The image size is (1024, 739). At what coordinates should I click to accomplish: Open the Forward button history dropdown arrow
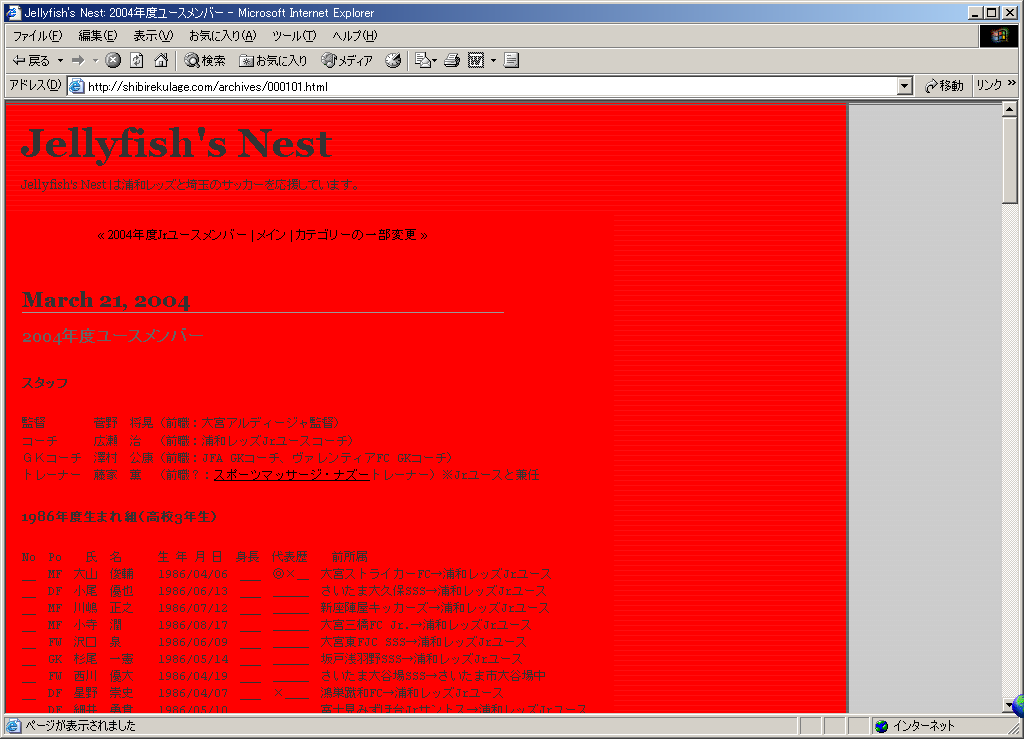point(95,61)
